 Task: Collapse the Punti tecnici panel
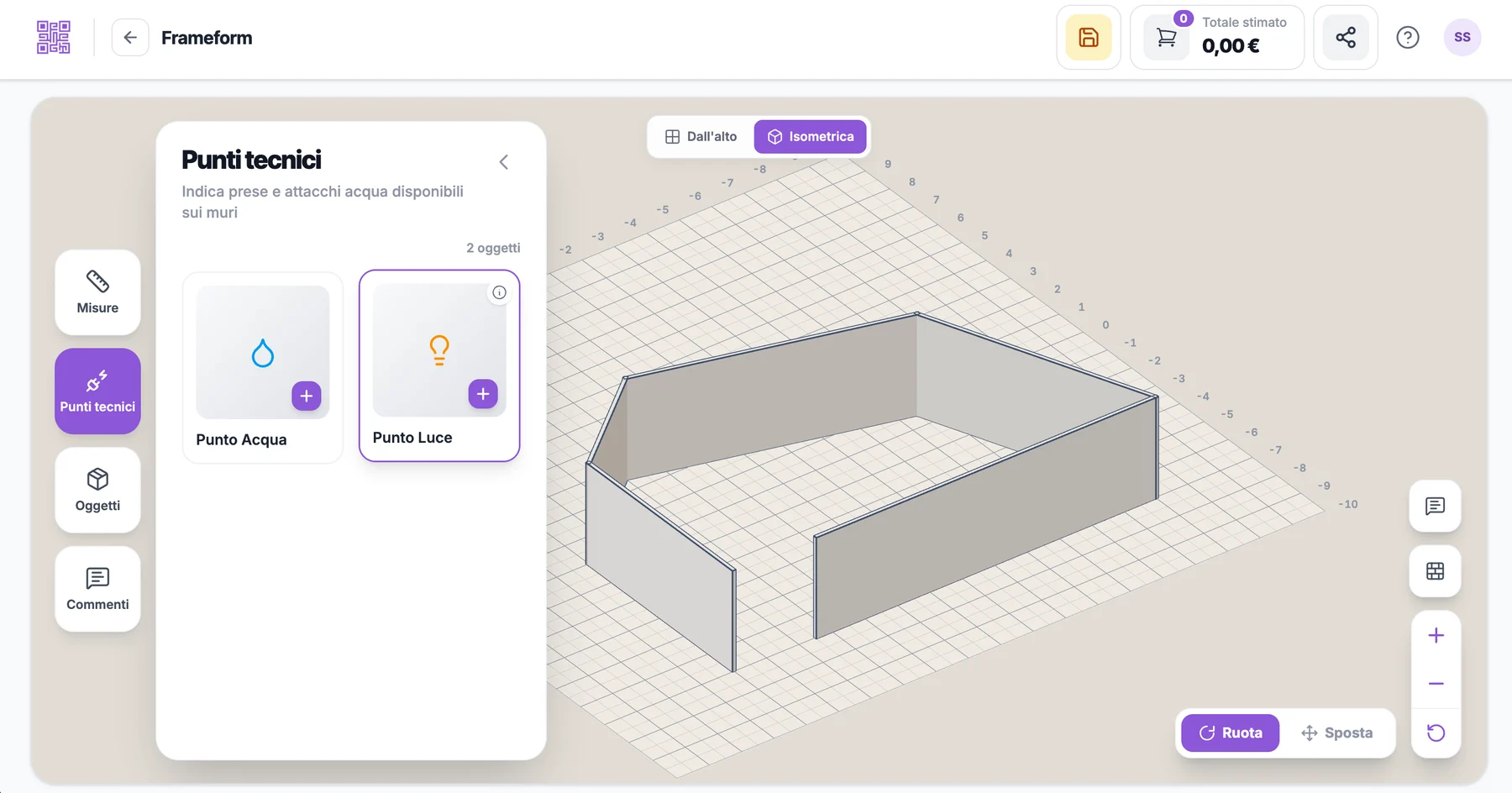504,162
